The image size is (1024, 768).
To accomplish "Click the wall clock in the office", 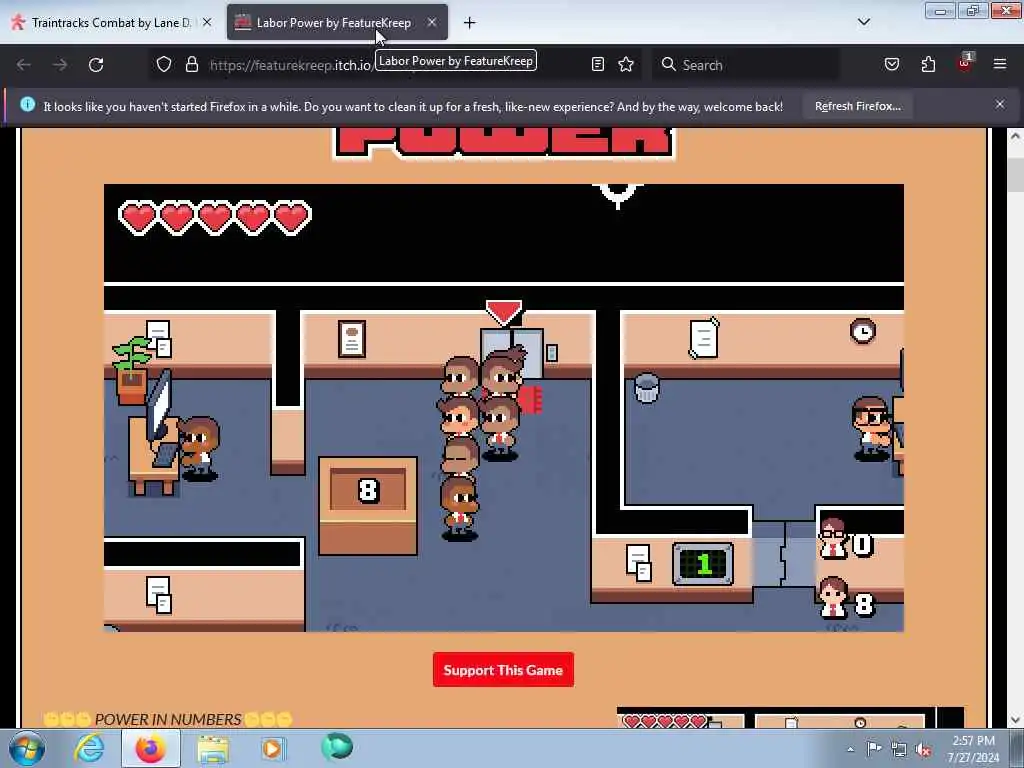I will (x=863, y=331).
